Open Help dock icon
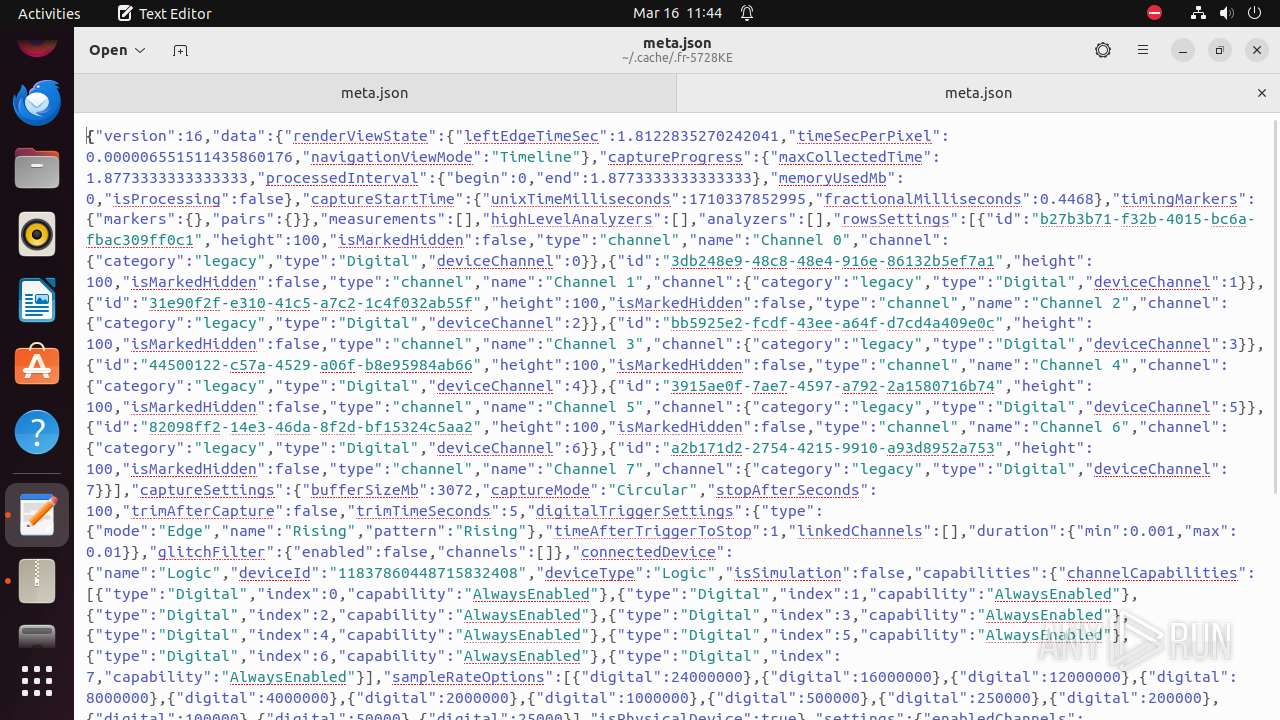 (x=37, y=432)
